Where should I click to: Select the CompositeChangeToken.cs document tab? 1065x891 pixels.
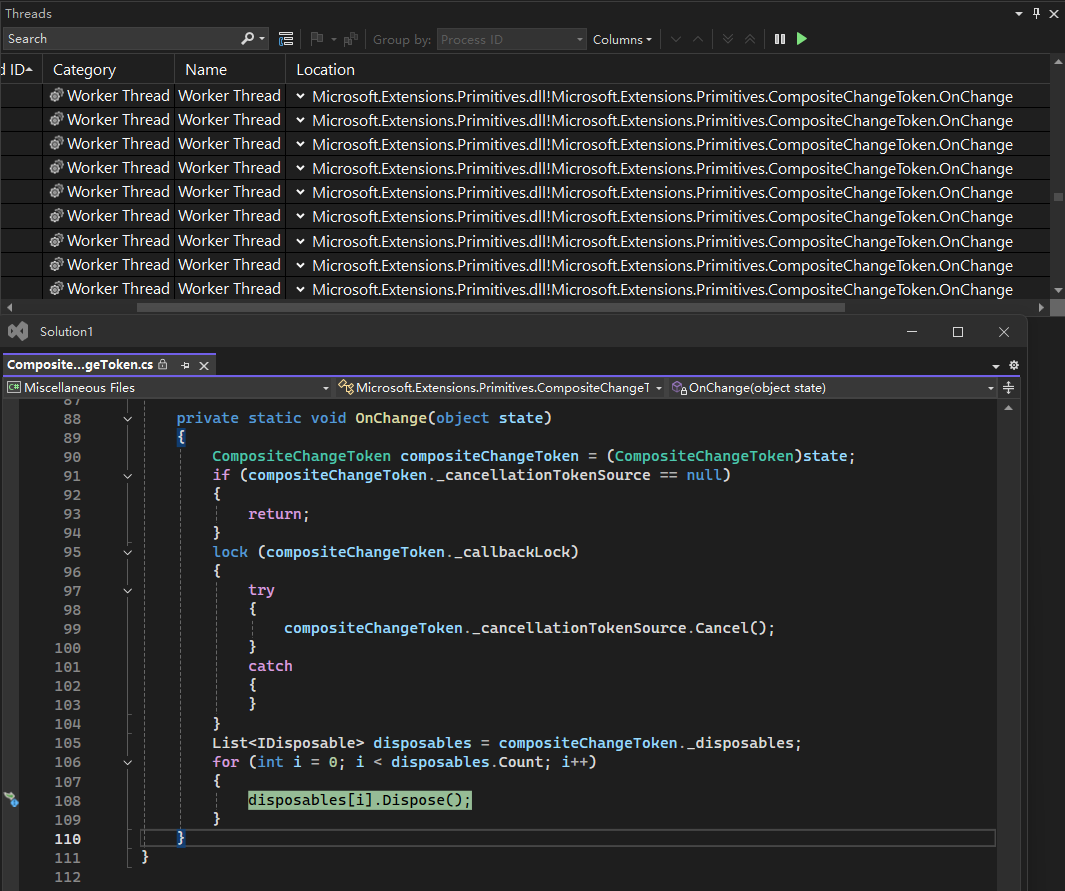click(80, 365)
